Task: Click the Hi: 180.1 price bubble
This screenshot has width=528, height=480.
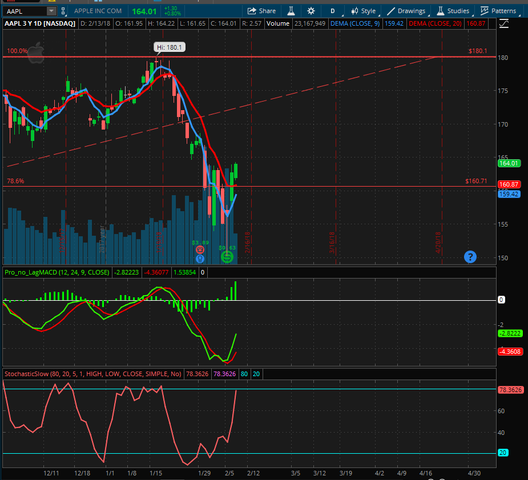Action: [x=170, y=47]
